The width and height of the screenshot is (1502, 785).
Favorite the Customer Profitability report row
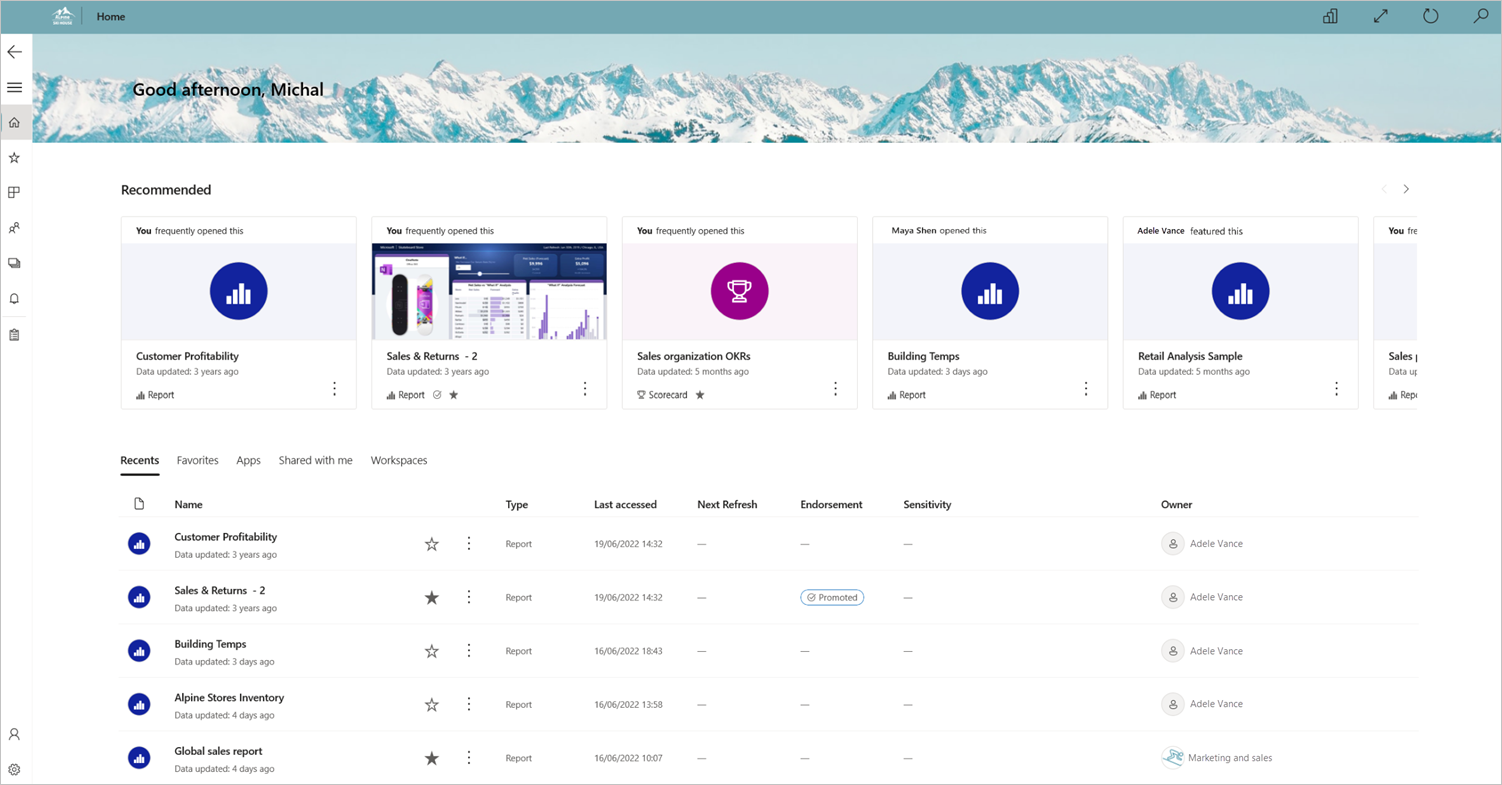point(432,544)
